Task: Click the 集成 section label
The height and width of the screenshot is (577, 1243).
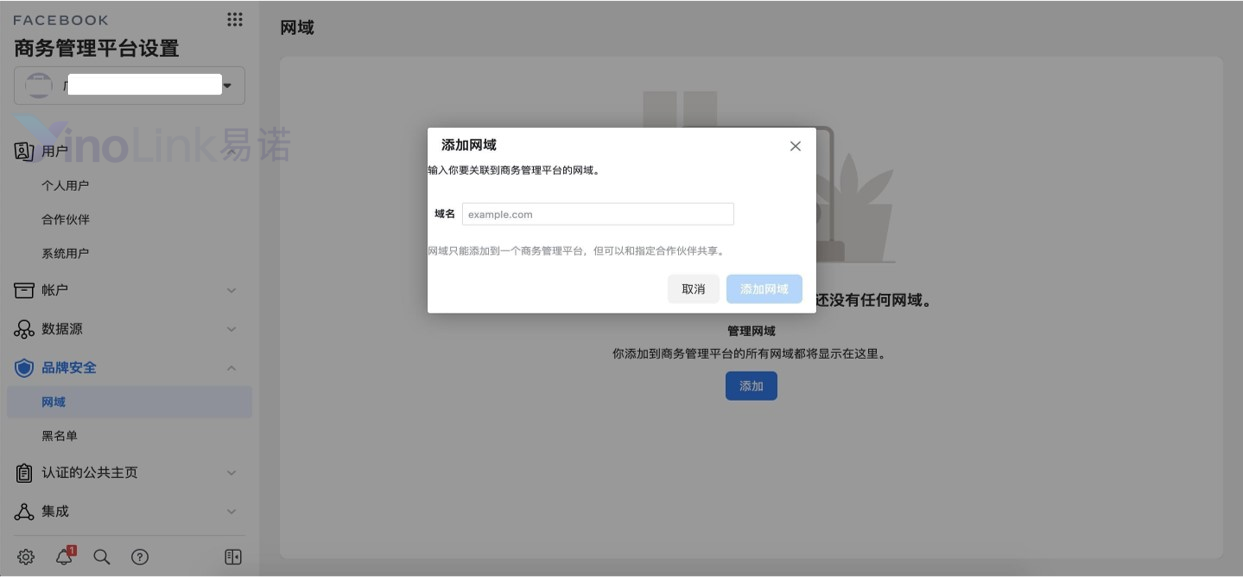Action: tap(55, 511)
